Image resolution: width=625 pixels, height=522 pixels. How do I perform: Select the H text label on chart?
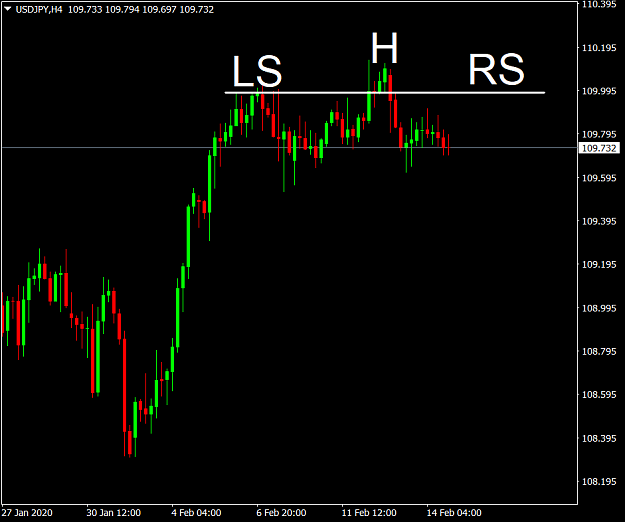pos(384,48)
